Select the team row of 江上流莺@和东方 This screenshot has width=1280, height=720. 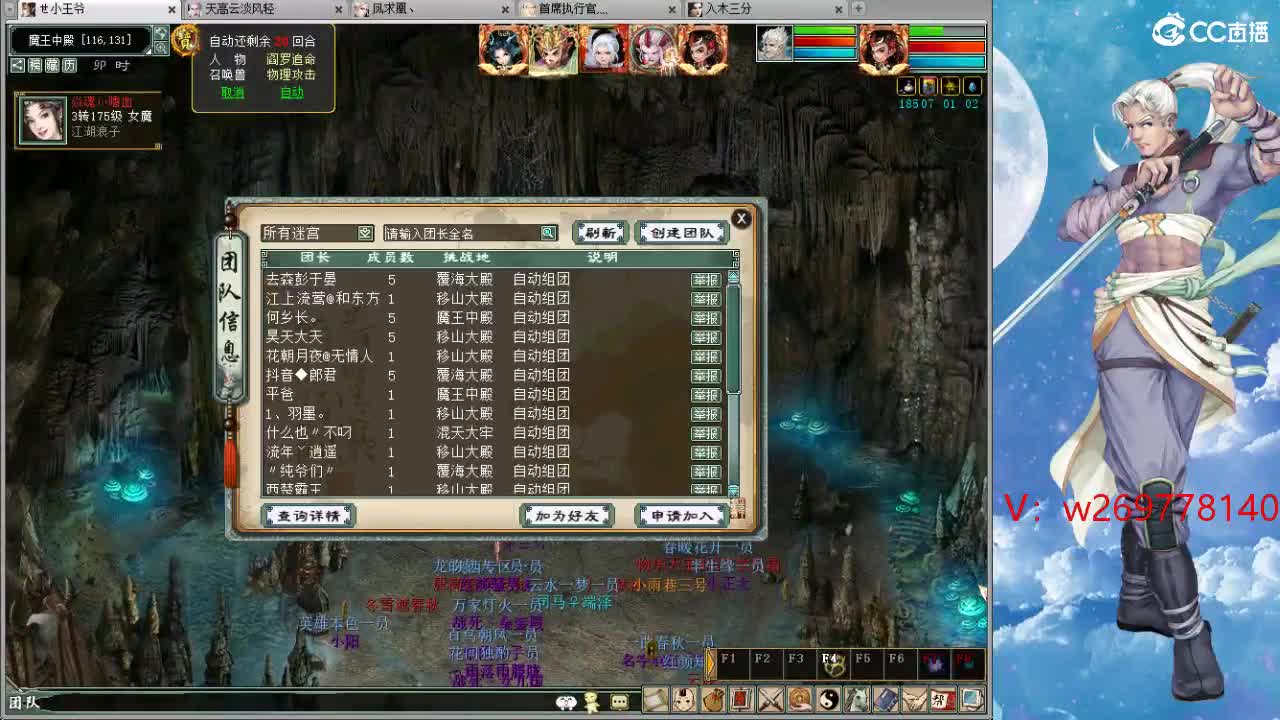point(494,299)
